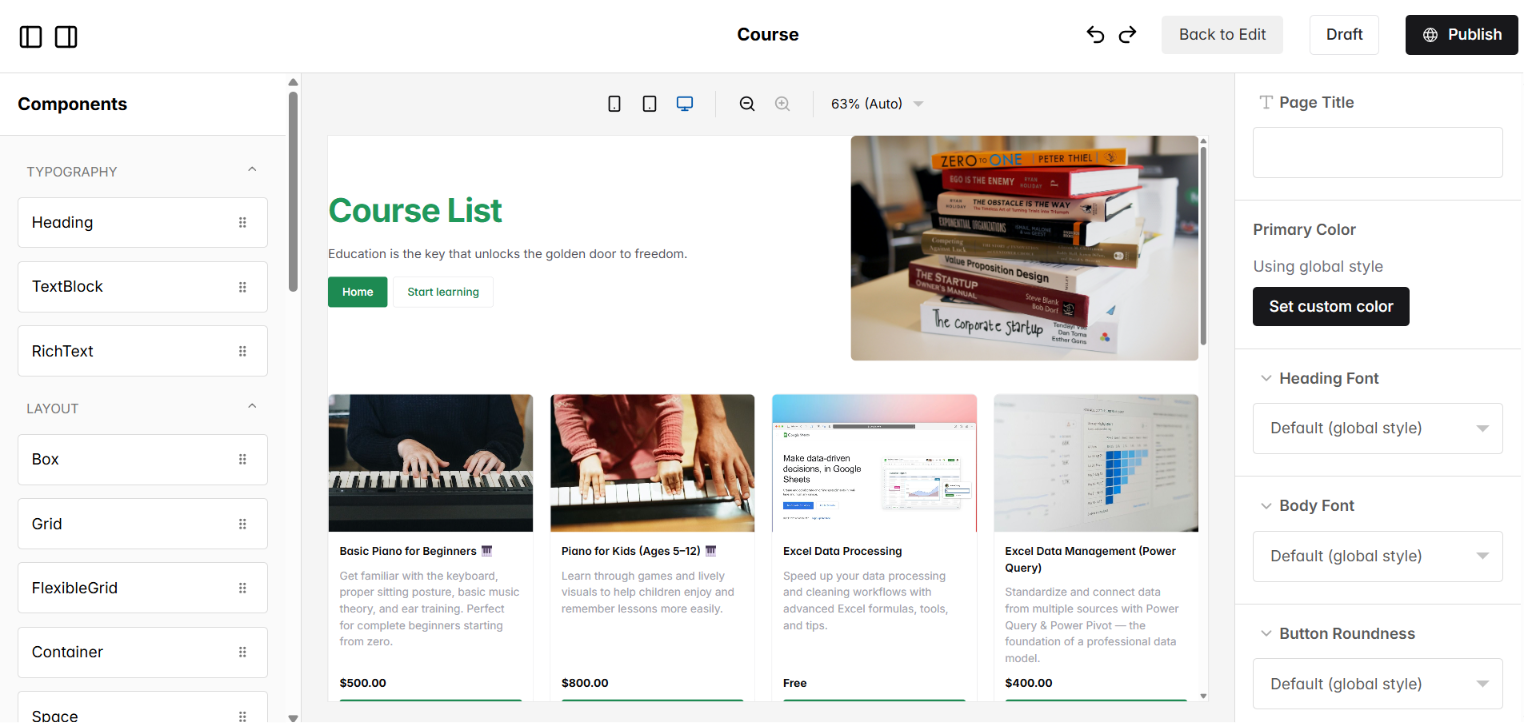
Task: Click the drag handle on FlexibleGrid component
Action: (242, 588)
